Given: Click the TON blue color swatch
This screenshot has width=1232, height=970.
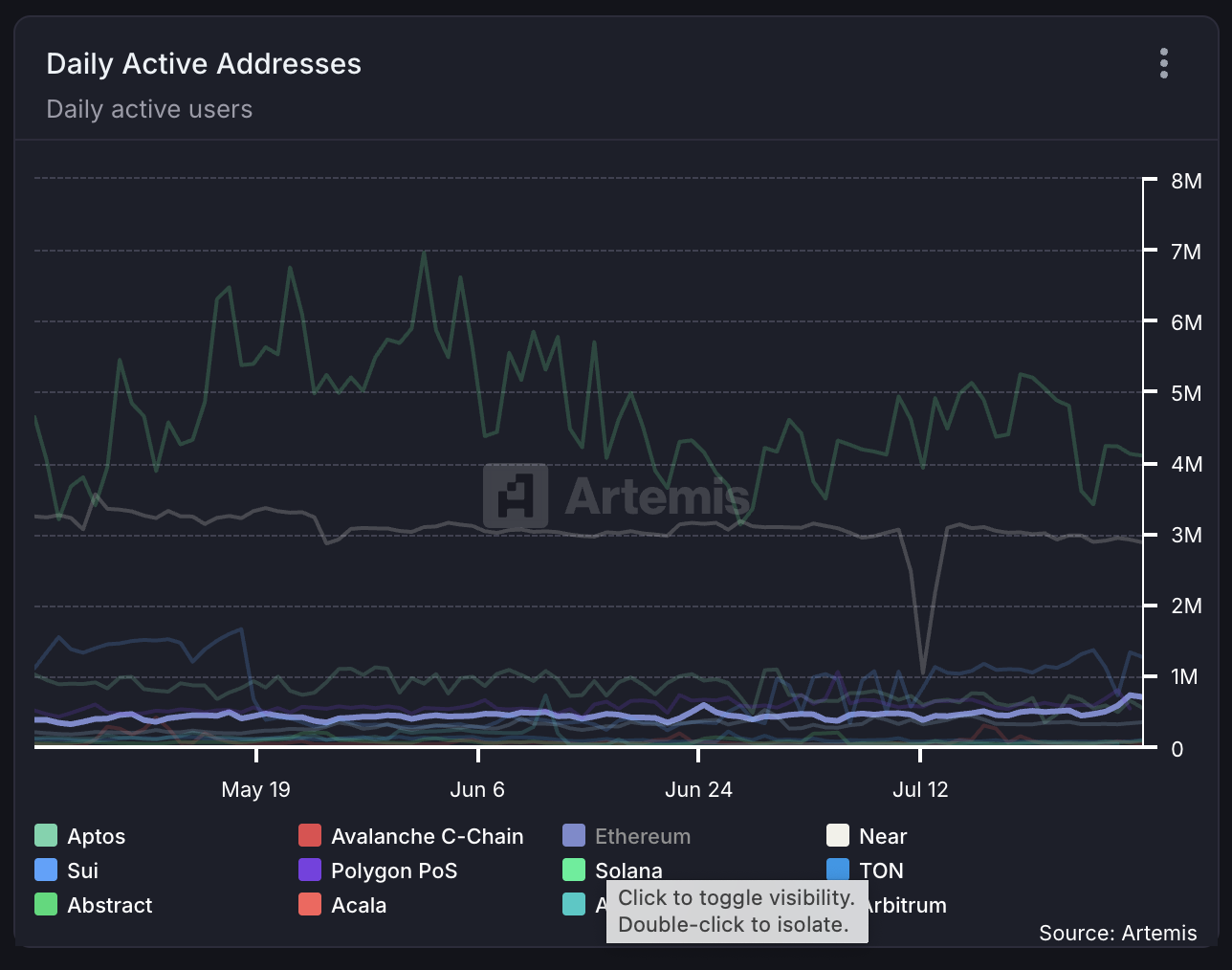Looking at the screenshot, I should coord(838,870).
